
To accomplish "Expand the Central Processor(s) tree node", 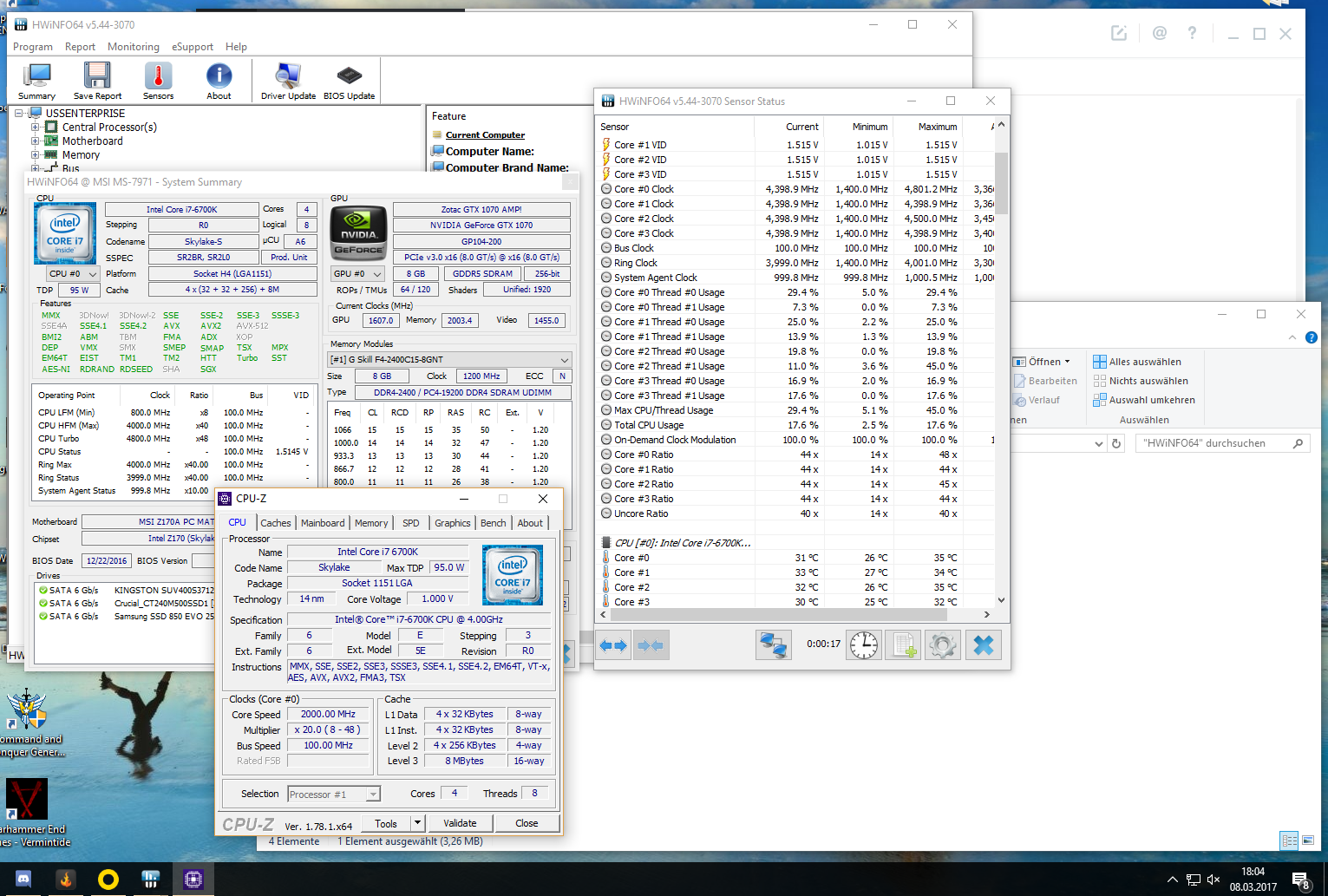I will point(36,127).
